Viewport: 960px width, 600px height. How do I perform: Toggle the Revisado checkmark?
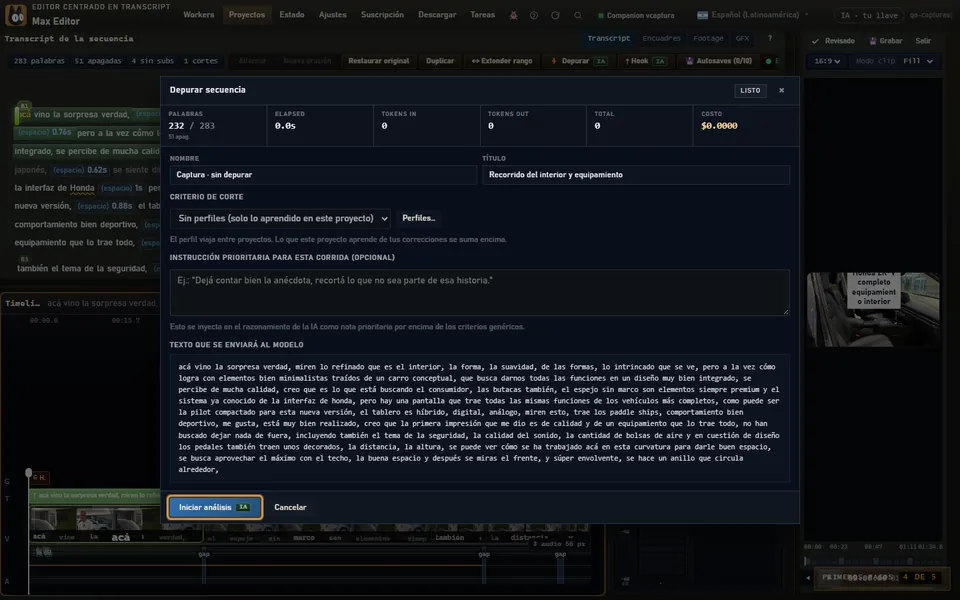click(x=815, y=41)
